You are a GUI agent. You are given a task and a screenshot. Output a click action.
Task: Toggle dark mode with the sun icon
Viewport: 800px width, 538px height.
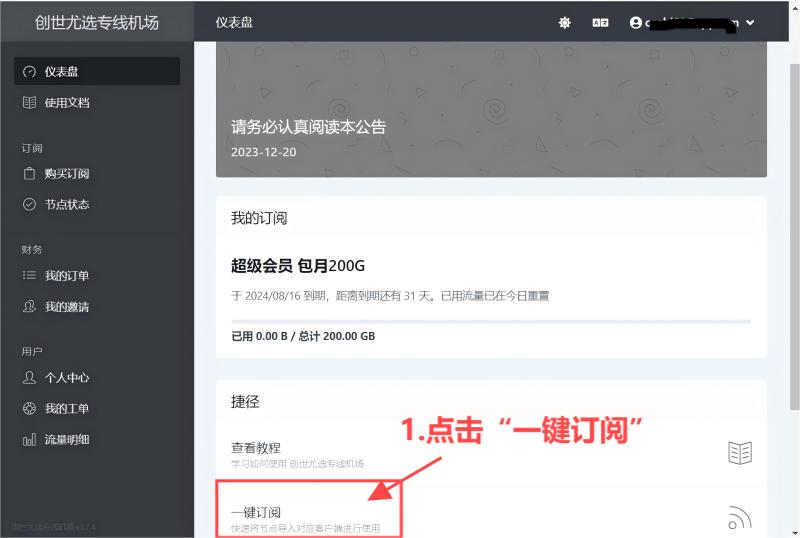pyautogui.click(x=564, y=22)
